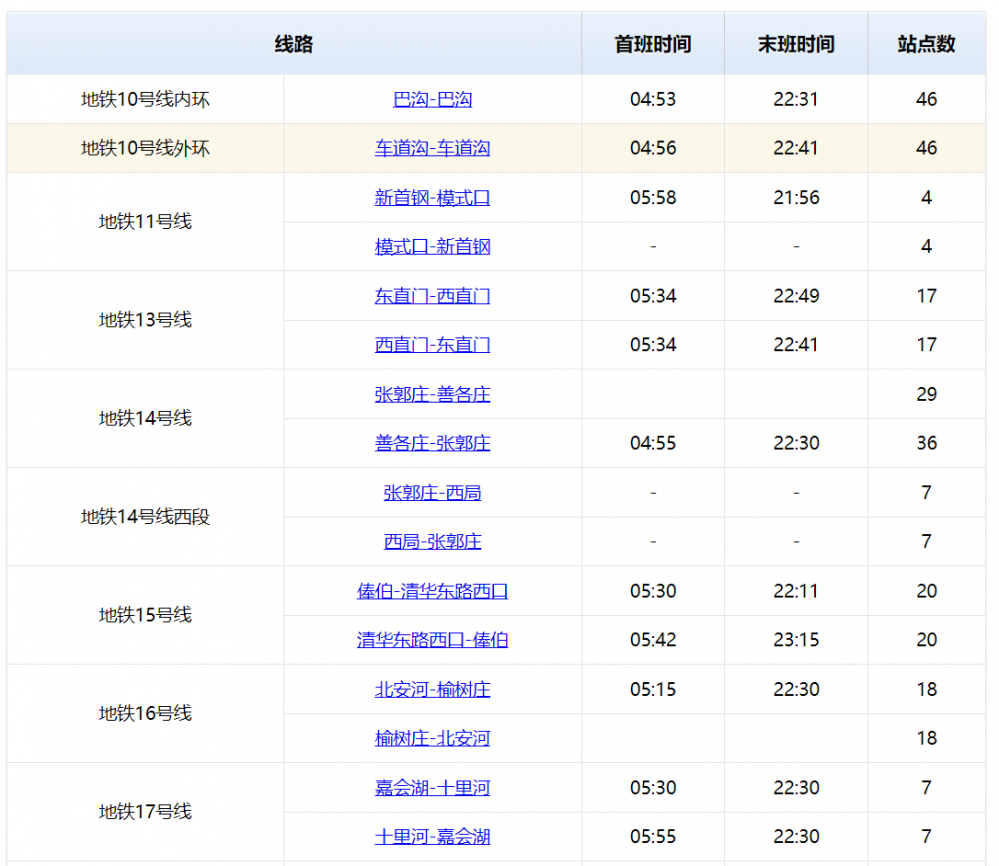Open the 巴沟-巴沟 route link
Image resolution: width=999 pixels, height=866 pixels.
point(432,99)
